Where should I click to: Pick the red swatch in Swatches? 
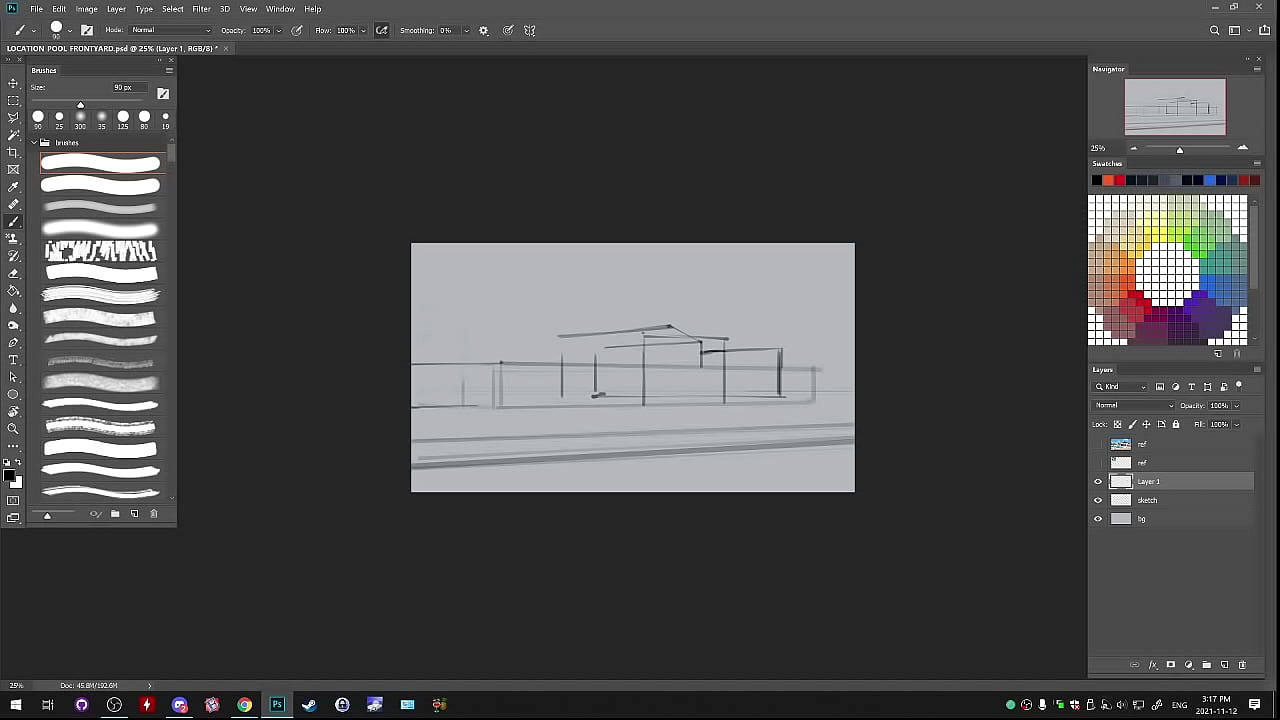[1119, 180]
